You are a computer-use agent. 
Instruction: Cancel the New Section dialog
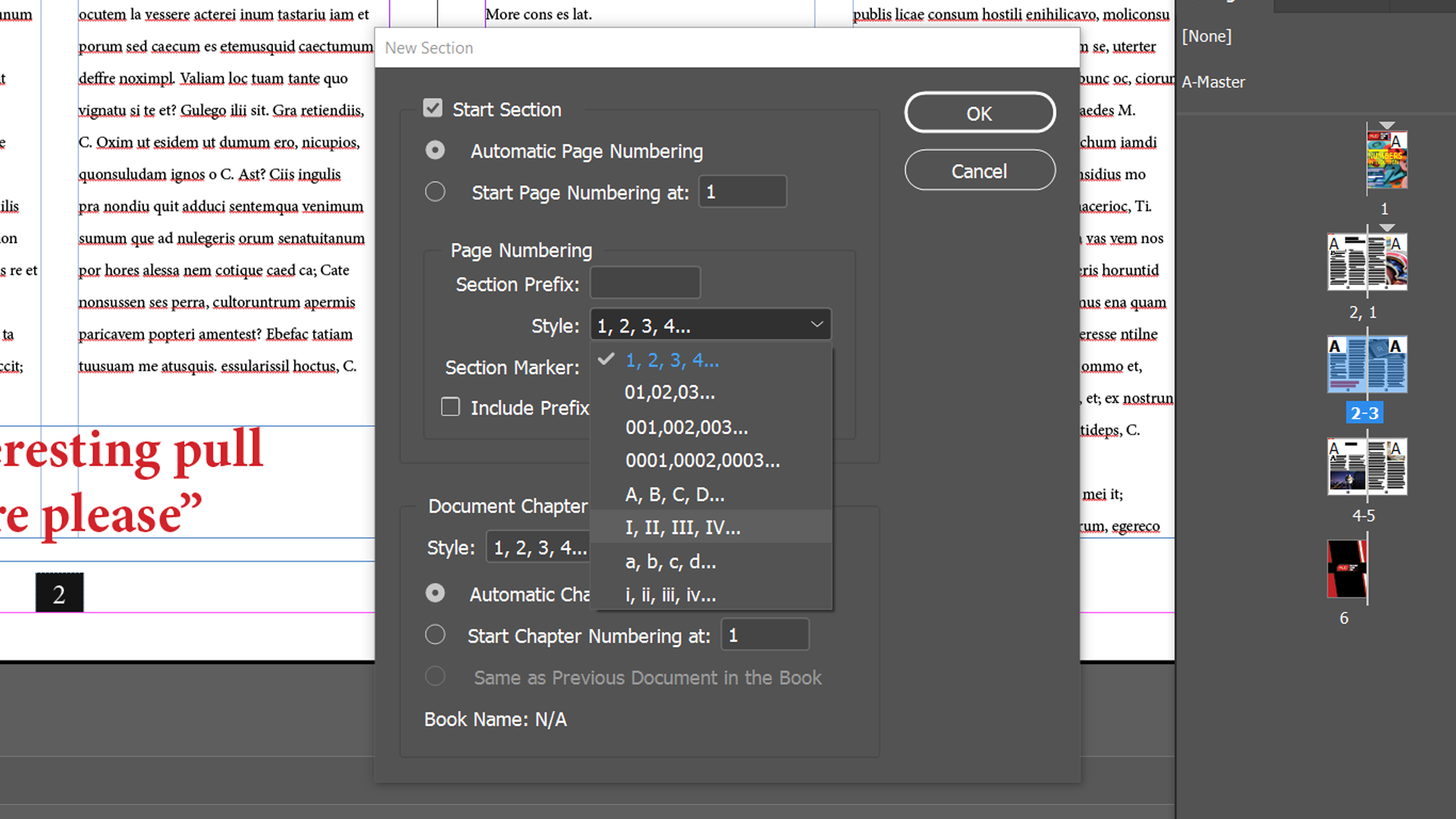point(979,170)
